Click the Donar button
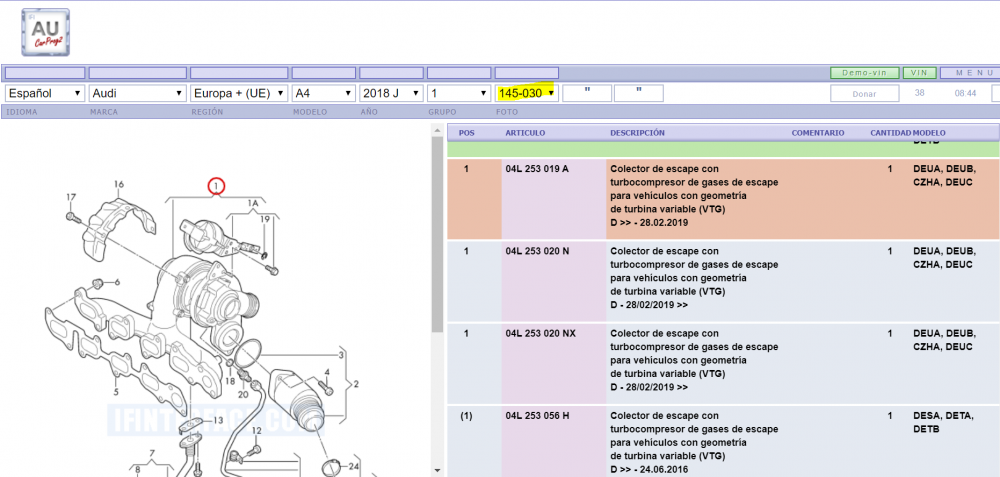 pos(864,94)
